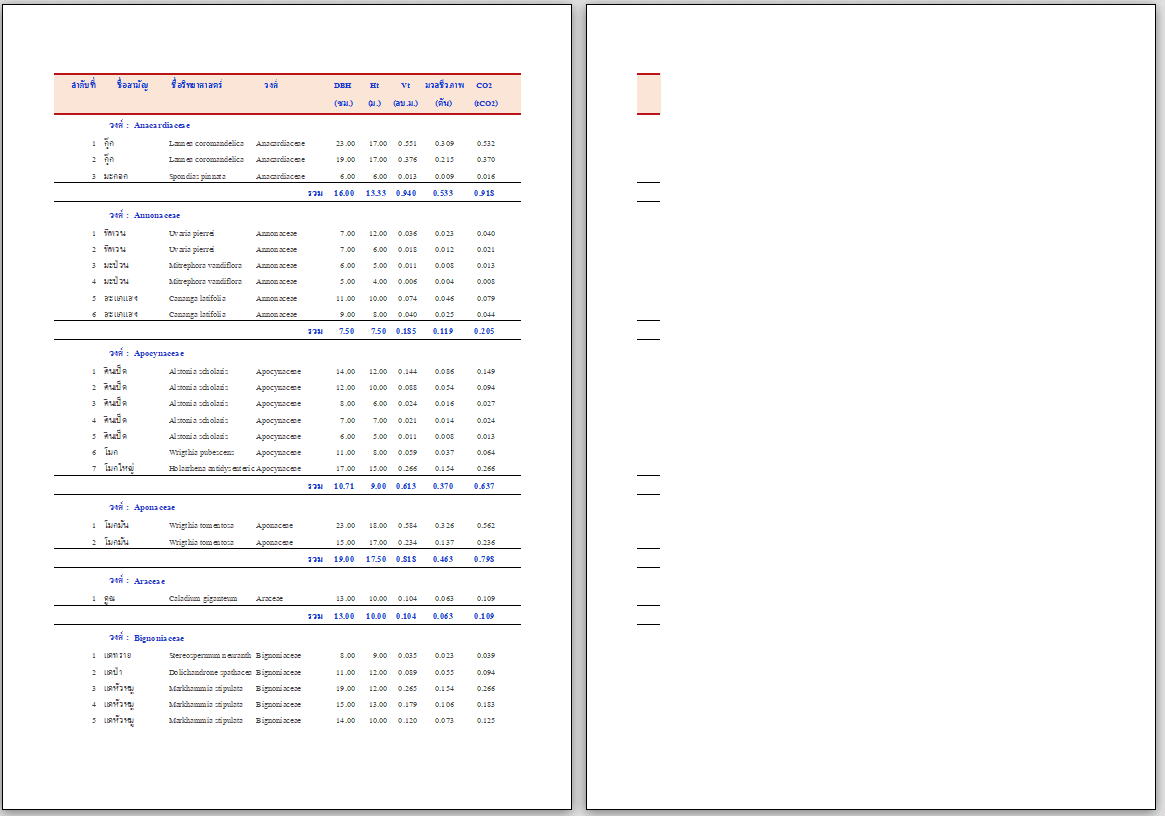1165x816 pixels.
Task: Select the Vt value 0.059
Action: pyautogui.click(x=407, y=453)
